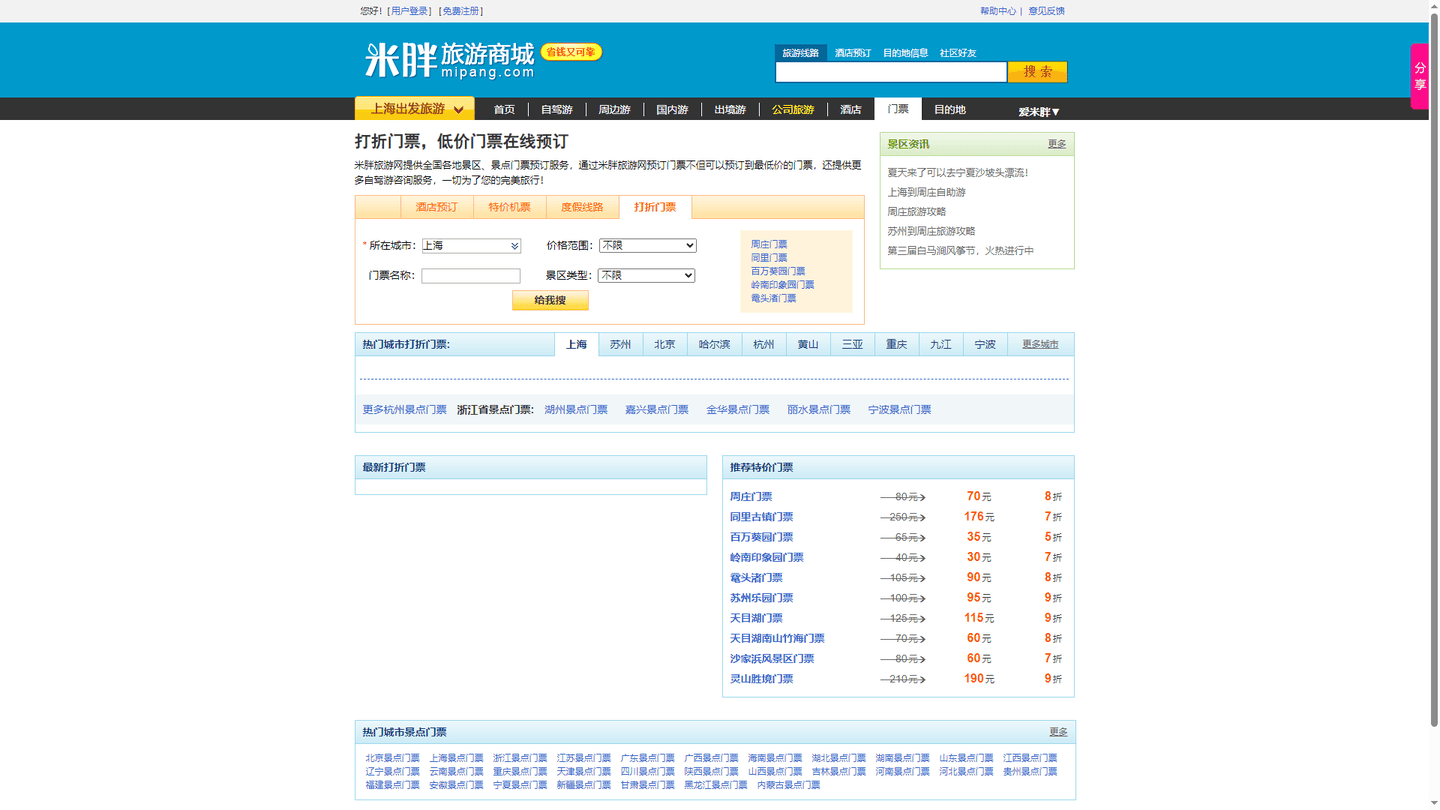Open 更多杭州景点门票 link
Viewport: 1440px width, 810px height.
coord(405,410)
